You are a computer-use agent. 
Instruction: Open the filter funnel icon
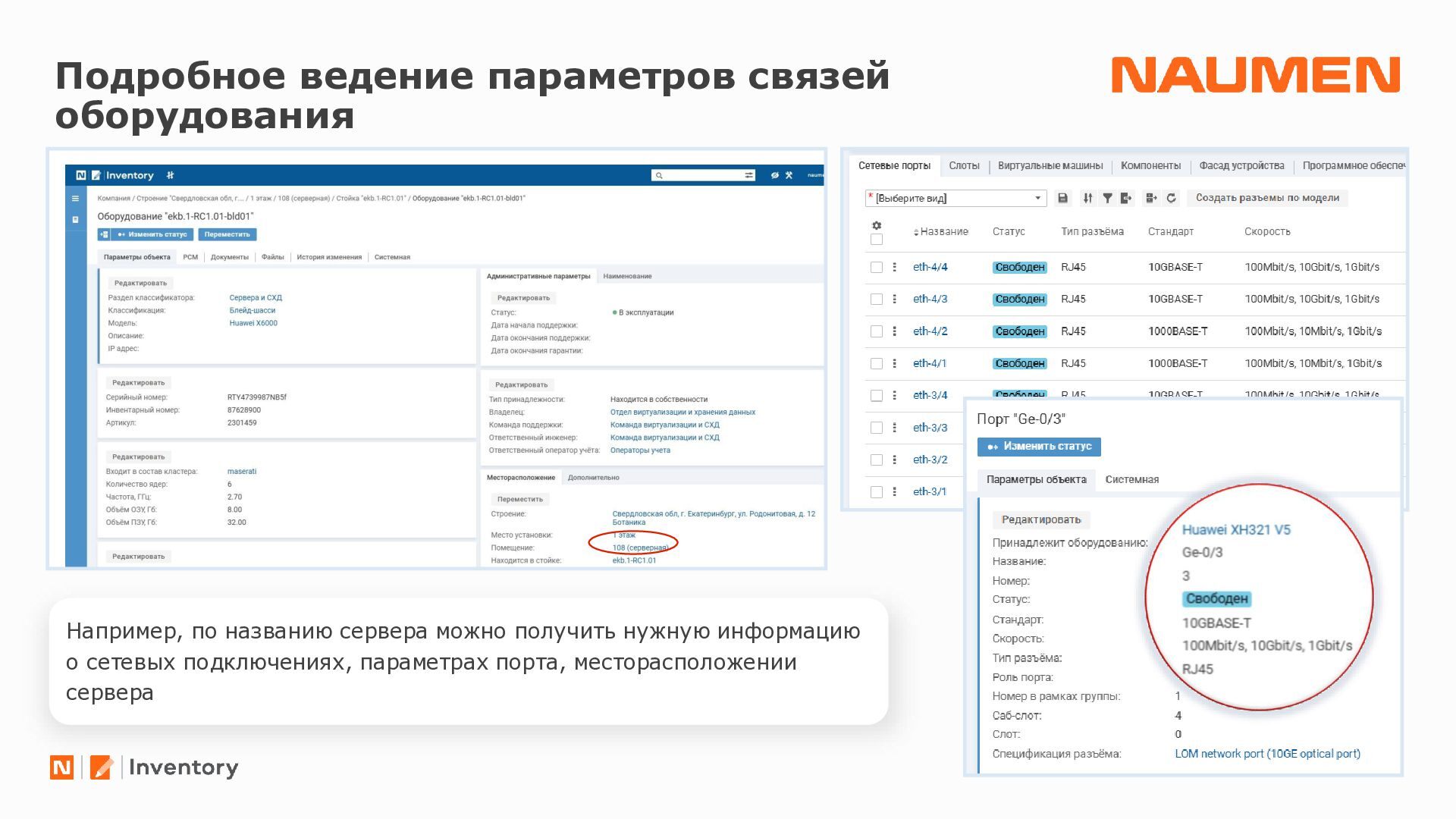coord(1107,198)
